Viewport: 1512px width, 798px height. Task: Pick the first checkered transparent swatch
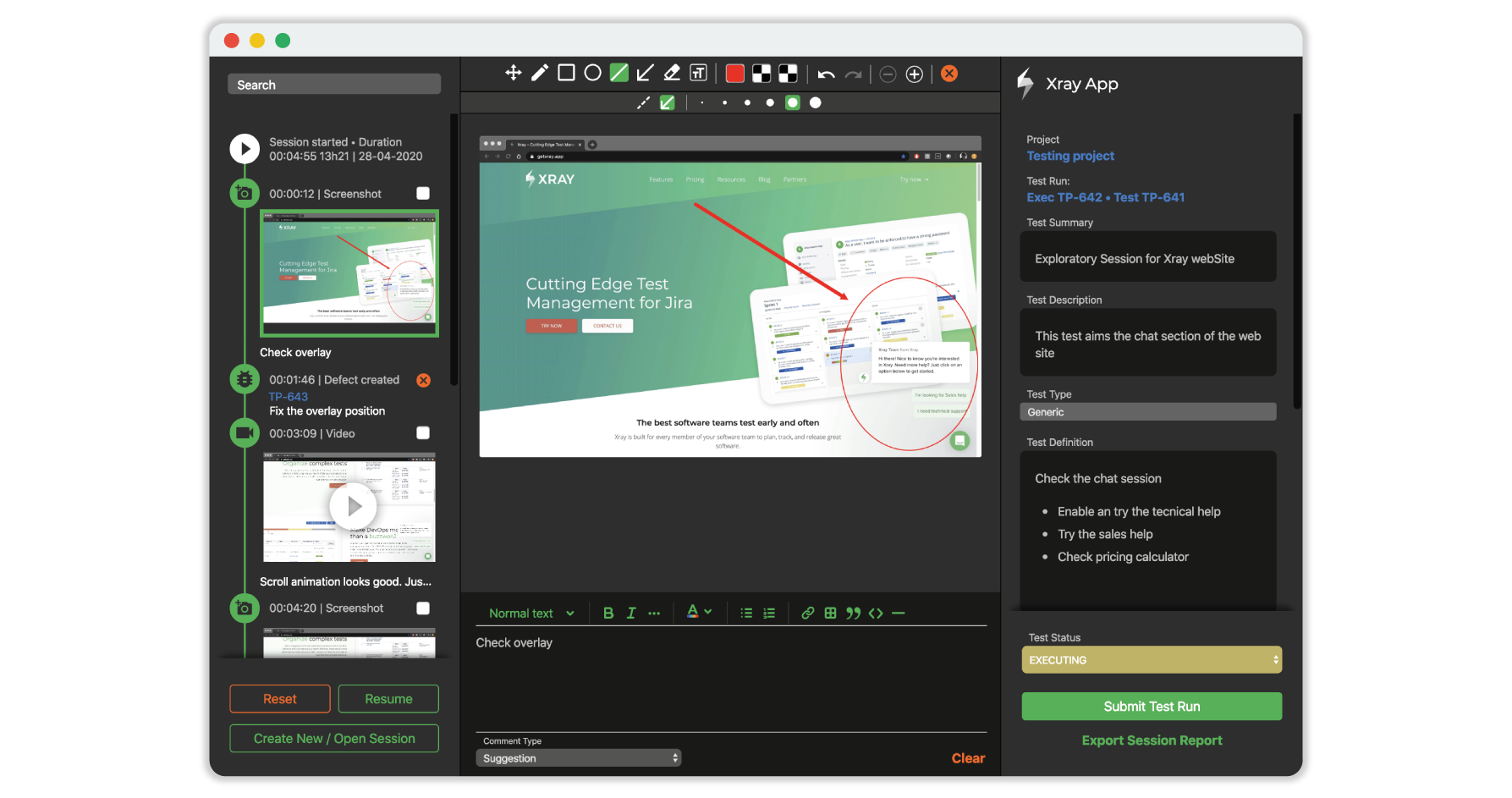click(x=761, y=74)
